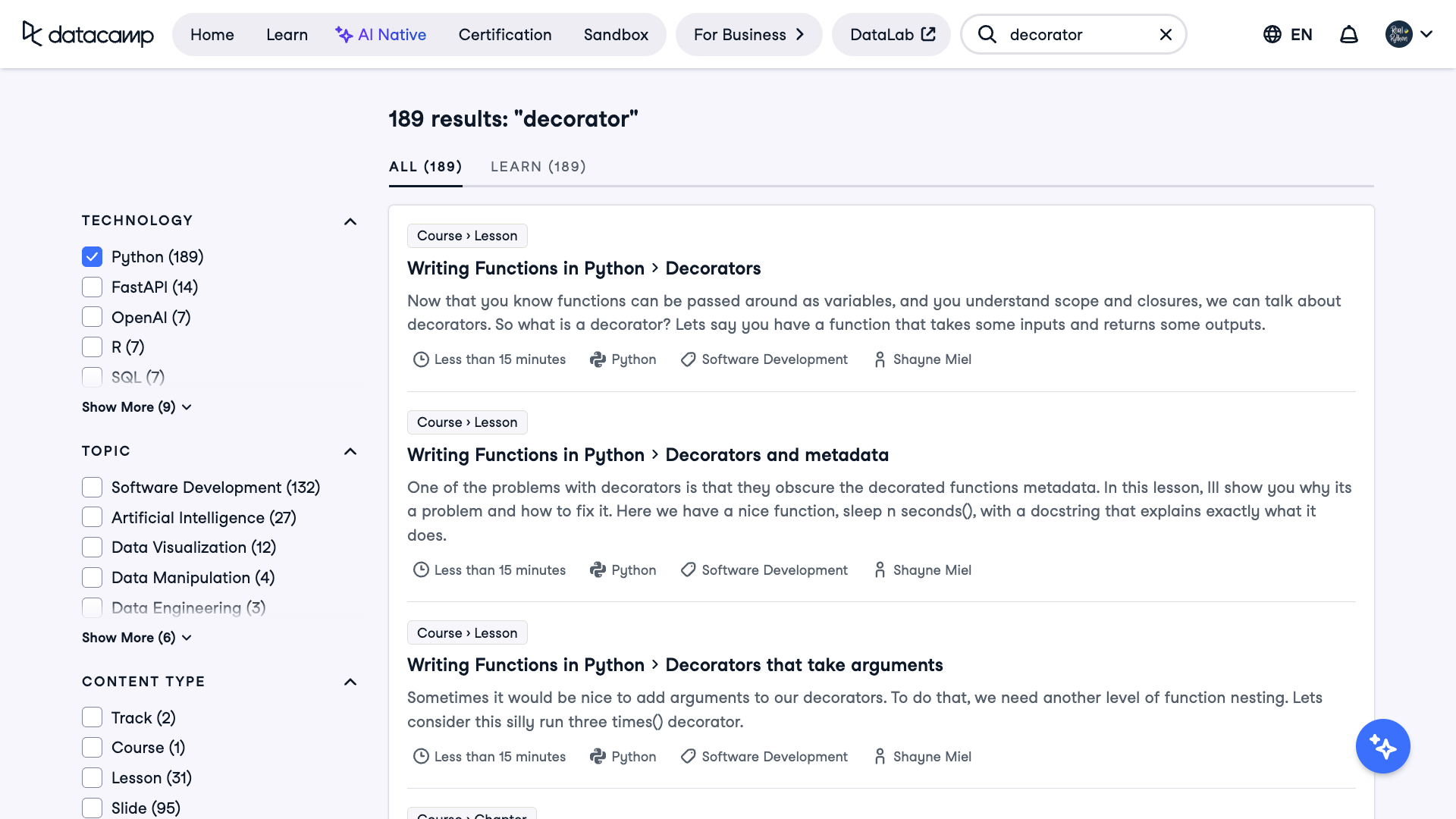This screenshot has height=819, width=1456.
Task: Uncheck the Python technology filter
Action: (93, 257)
